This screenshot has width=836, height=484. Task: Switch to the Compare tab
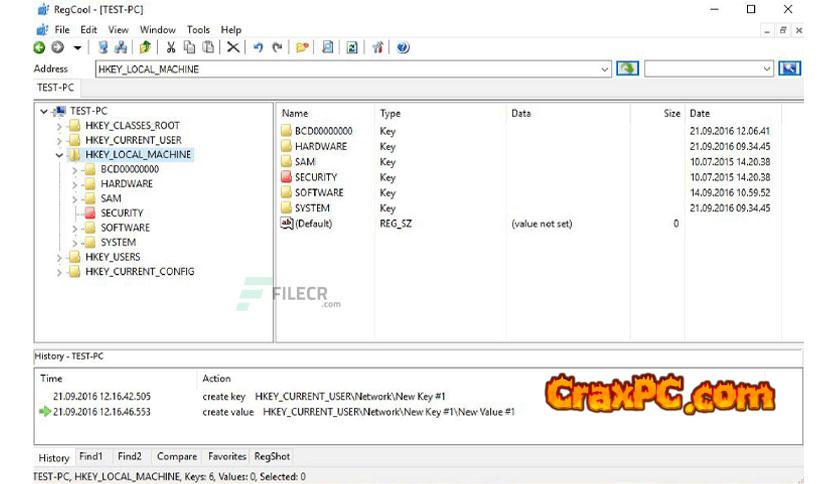point(177,457)
